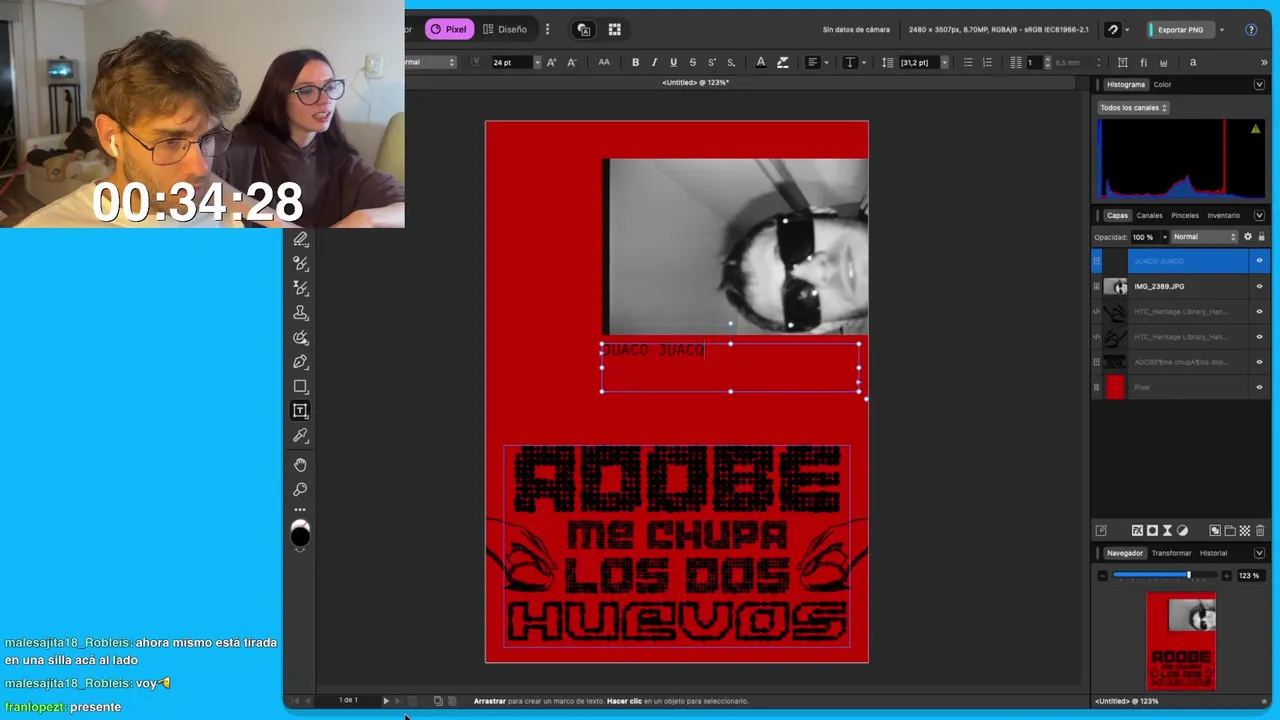Delete layer with trash icon
Image resolution: width=1280 pixels, height=720 pixels.
pyautogui.click(x=1260, y=530)
